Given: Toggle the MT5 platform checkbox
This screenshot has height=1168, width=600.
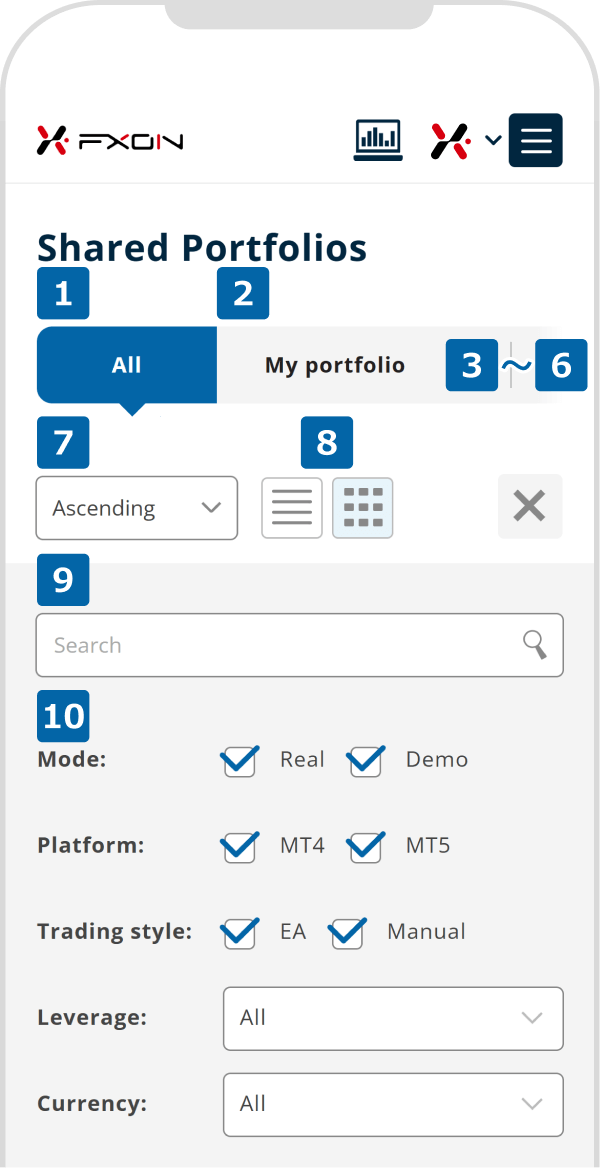Looking at the screenshot, I should [365, 847].
